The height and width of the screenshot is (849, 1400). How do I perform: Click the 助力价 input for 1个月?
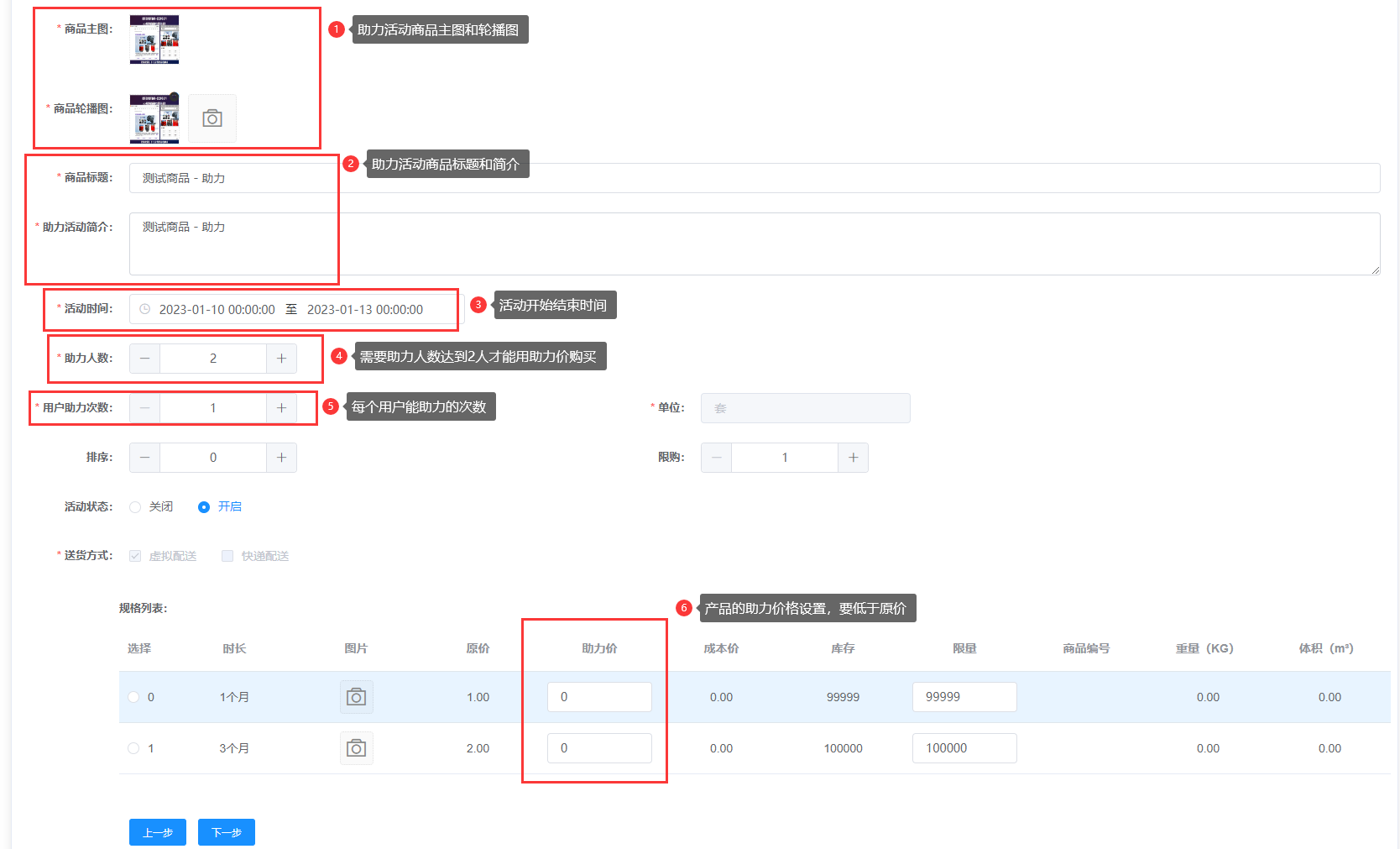point(599,697)
